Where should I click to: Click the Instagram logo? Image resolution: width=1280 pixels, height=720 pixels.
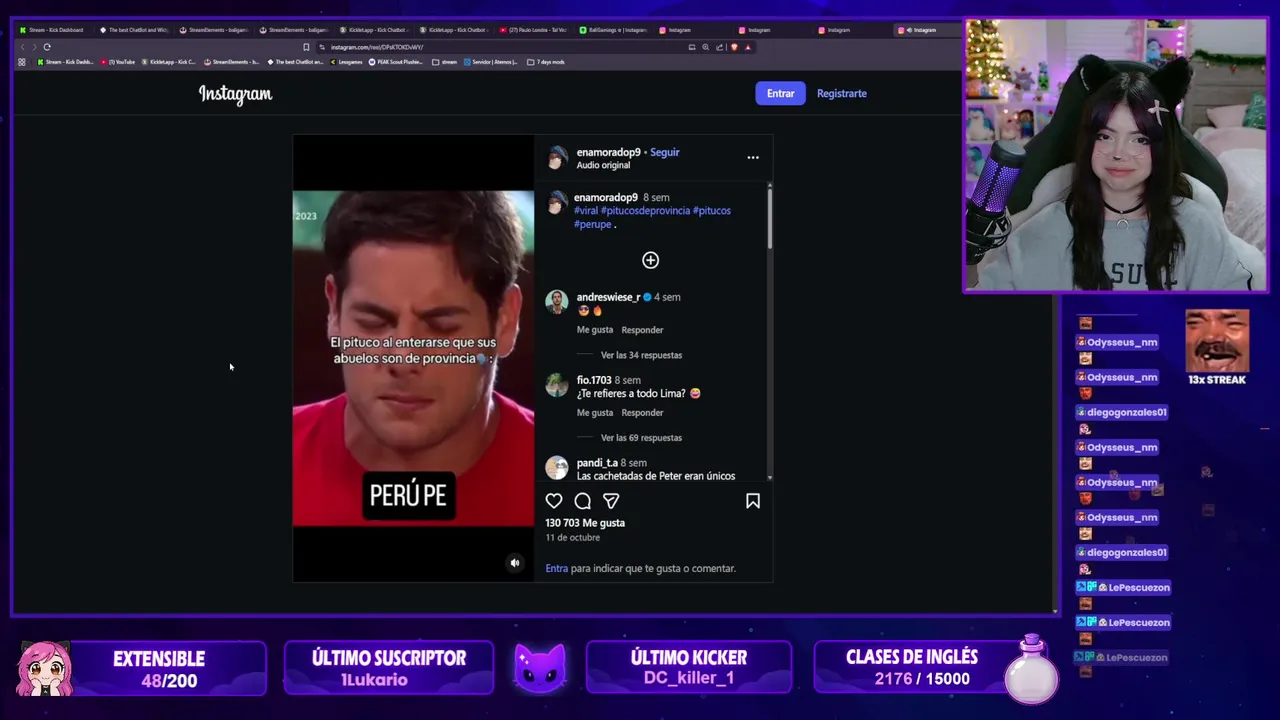235,94
